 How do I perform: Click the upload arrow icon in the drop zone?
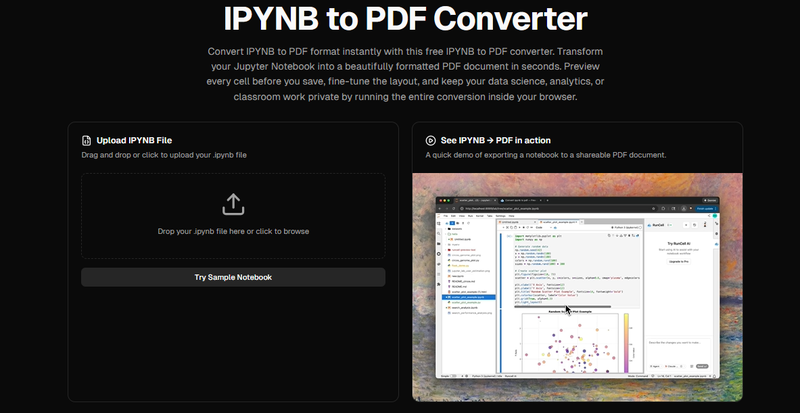(x=233, y=204)
